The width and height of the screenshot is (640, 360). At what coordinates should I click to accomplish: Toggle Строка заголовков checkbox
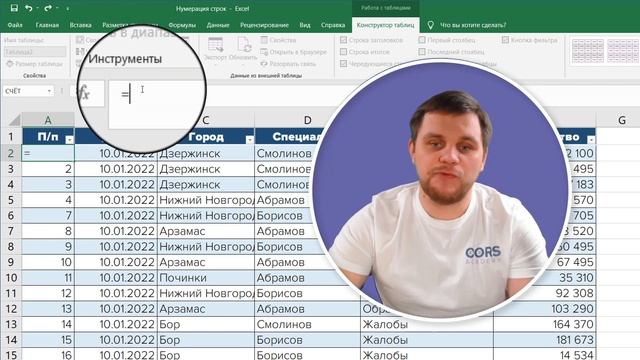click(x=343, y=40)
